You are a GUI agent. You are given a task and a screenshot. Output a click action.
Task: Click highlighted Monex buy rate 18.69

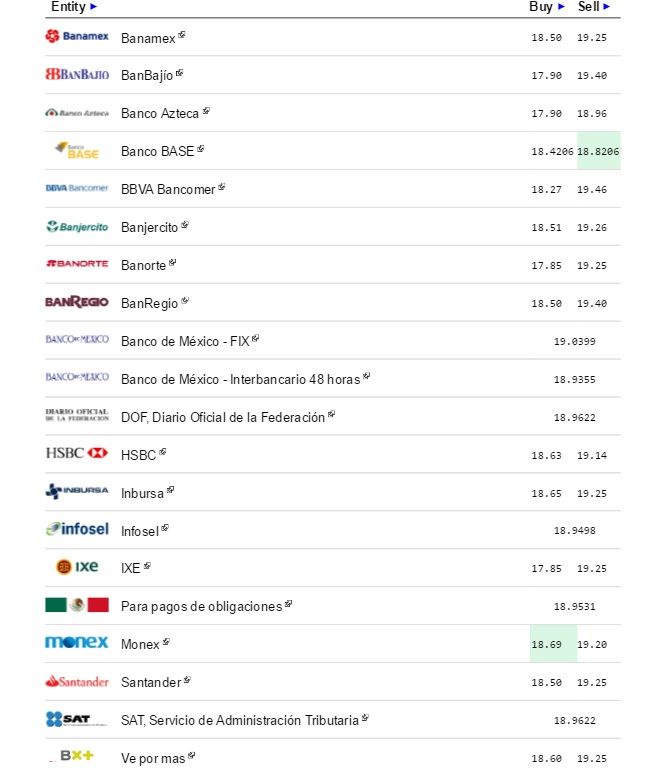click(553, 644)
